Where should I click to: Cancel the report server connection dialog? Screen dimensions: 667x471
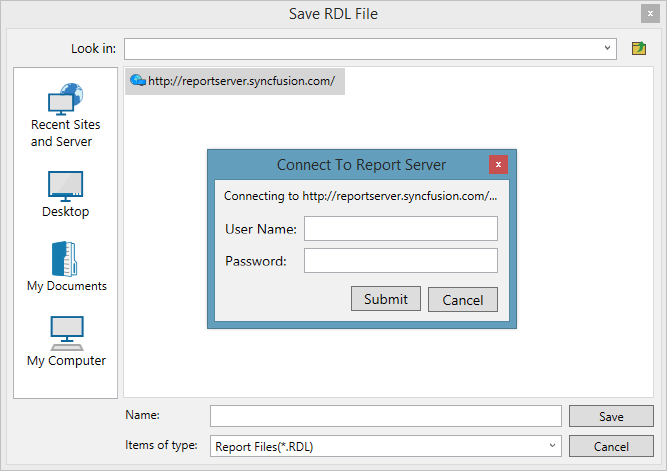462,299
